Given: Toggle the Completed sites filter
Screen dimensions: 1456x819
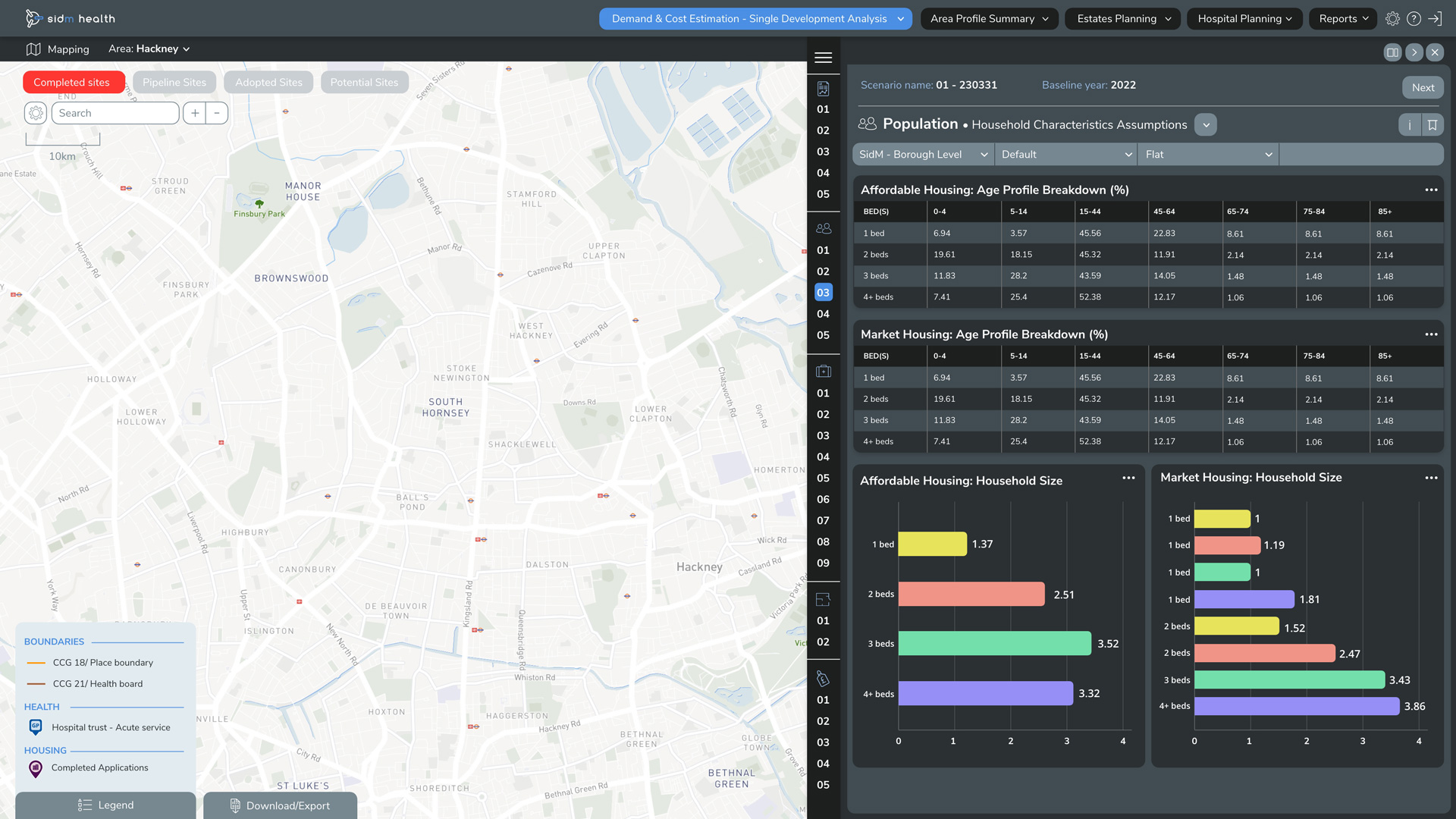Looking at the screenshot, I should (x=73, y=83).
